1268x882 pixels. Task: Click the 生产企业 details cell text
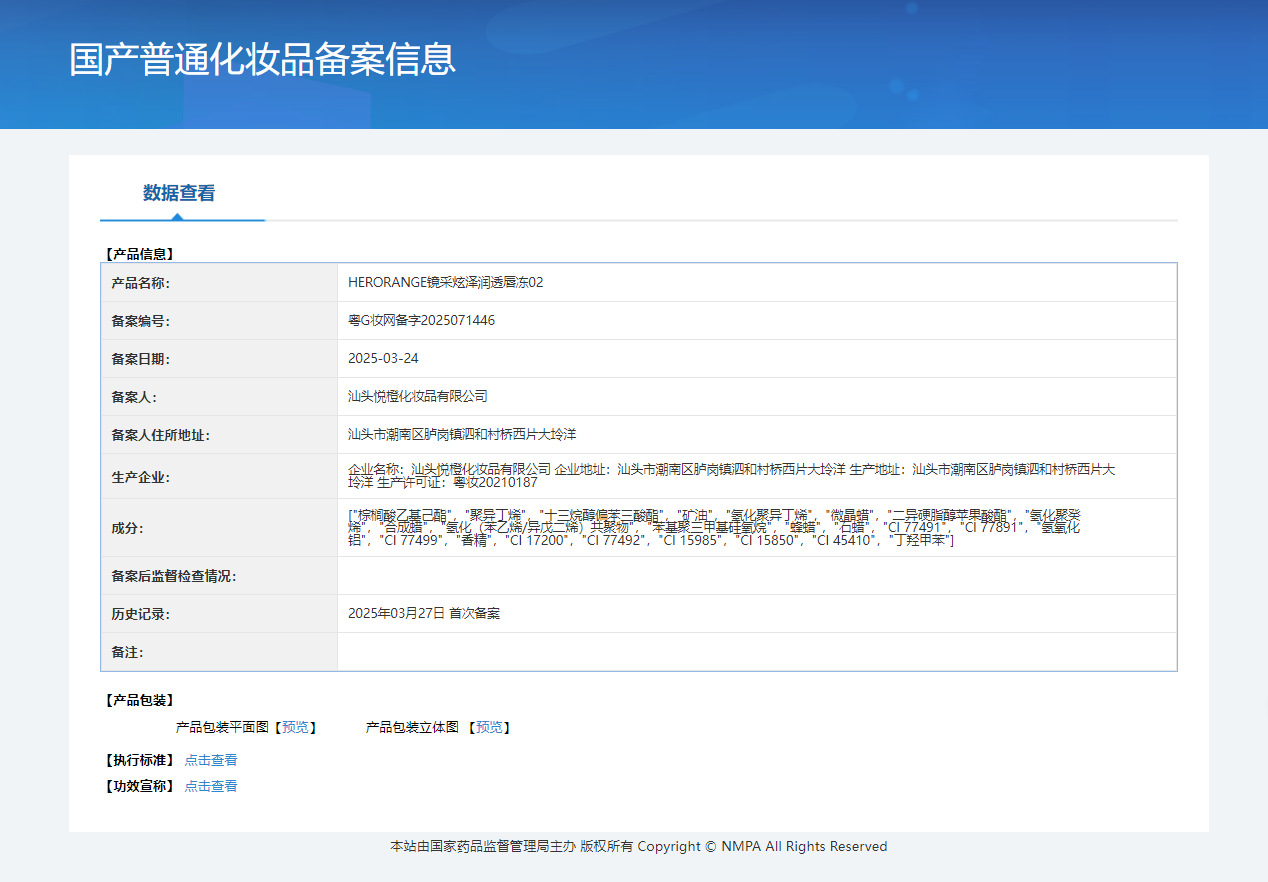click(730, 476)
